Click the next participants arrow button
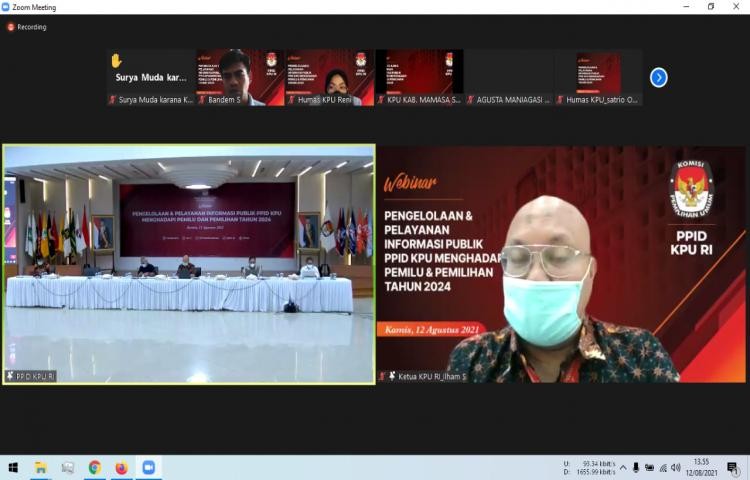This screenshot has width=750, height=480. click(x=658, y=77)
